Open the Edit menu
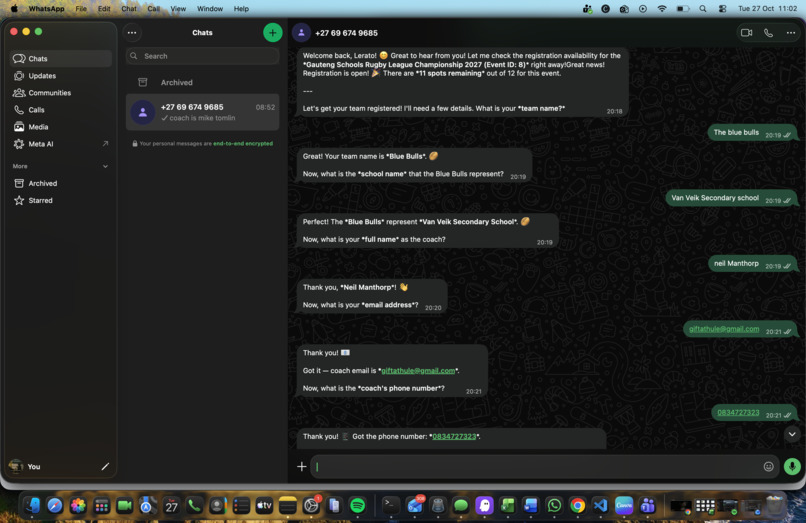This screenshot has height=523, width=806. pyautogui.click(x=104, y=9)
